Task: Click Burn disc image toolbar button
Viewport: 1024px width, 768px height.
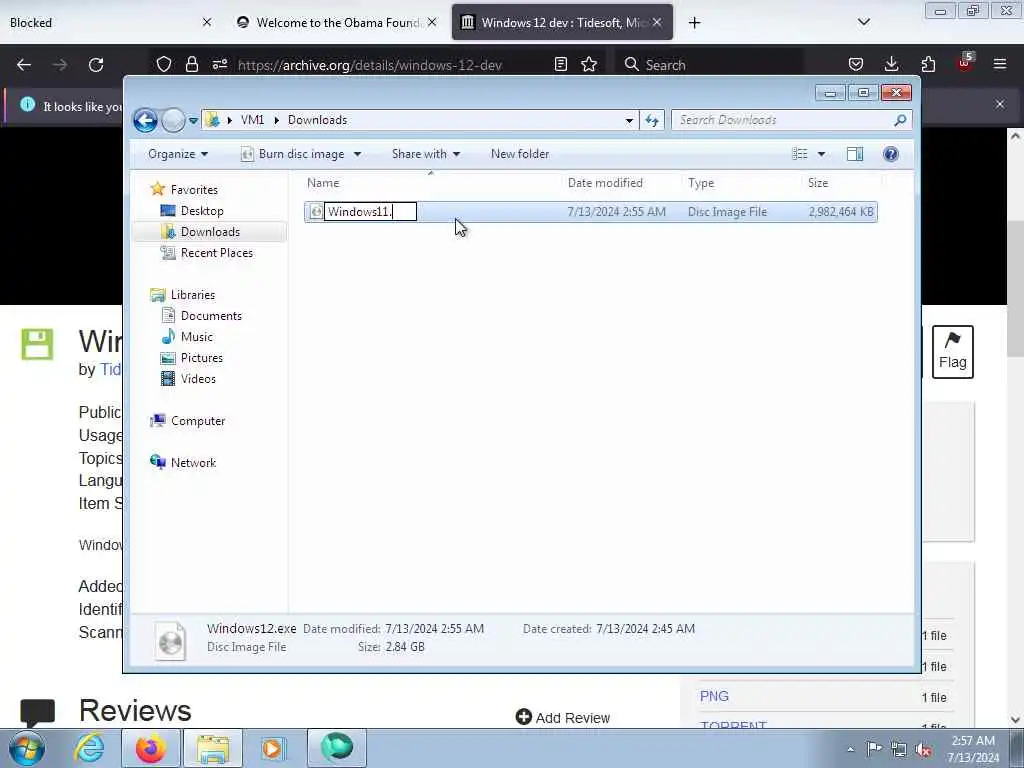Action: (x=293, y=154)
